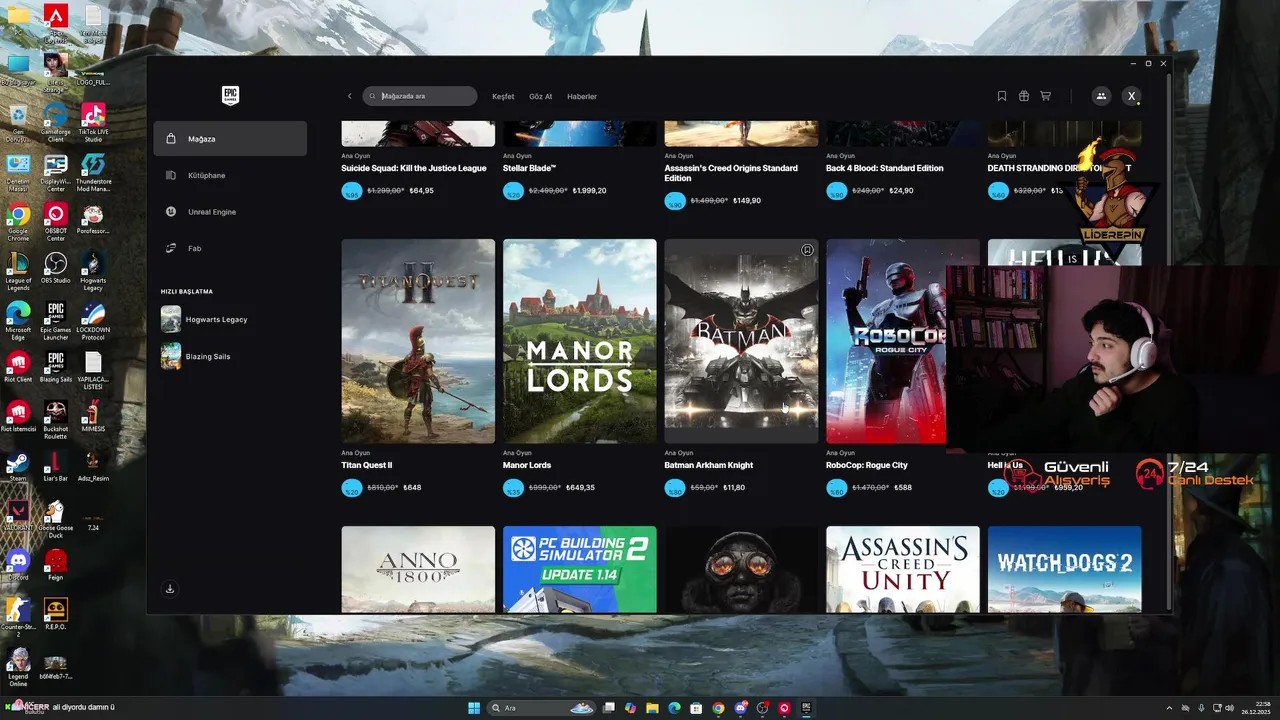
Task: Open Steam desktop shortcut
Action: [x=18, y=467]
